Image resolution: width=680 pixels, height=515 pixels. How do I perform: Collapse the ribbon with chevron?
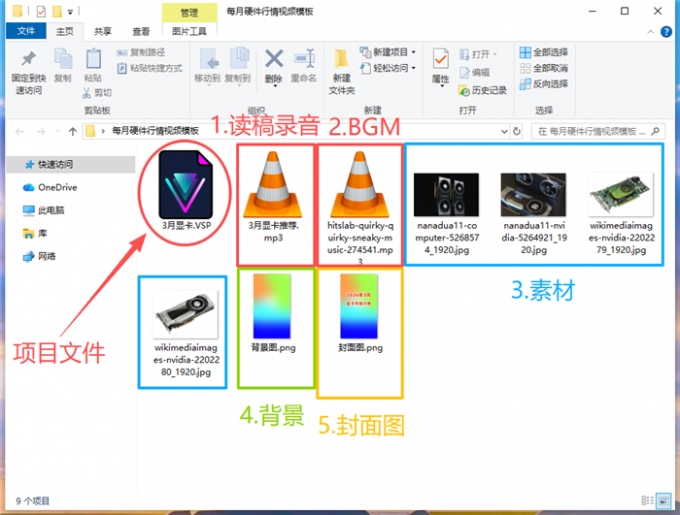coord(651,32)
